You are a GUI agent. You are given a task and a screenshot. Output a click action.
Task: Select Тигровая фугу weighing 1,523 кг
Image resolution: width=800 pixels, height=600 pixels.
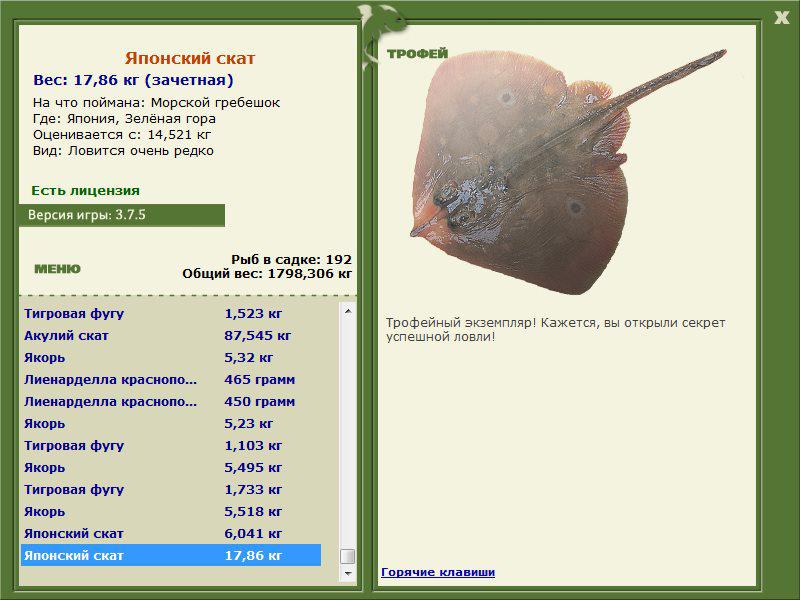point(171,314)
